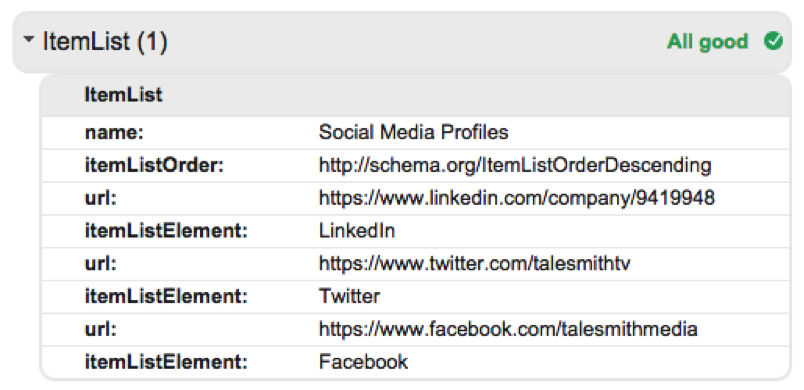Viewport: 804px width, 390px height.
Task: Select the itemListOrder: property label
Action: point(154,166)
